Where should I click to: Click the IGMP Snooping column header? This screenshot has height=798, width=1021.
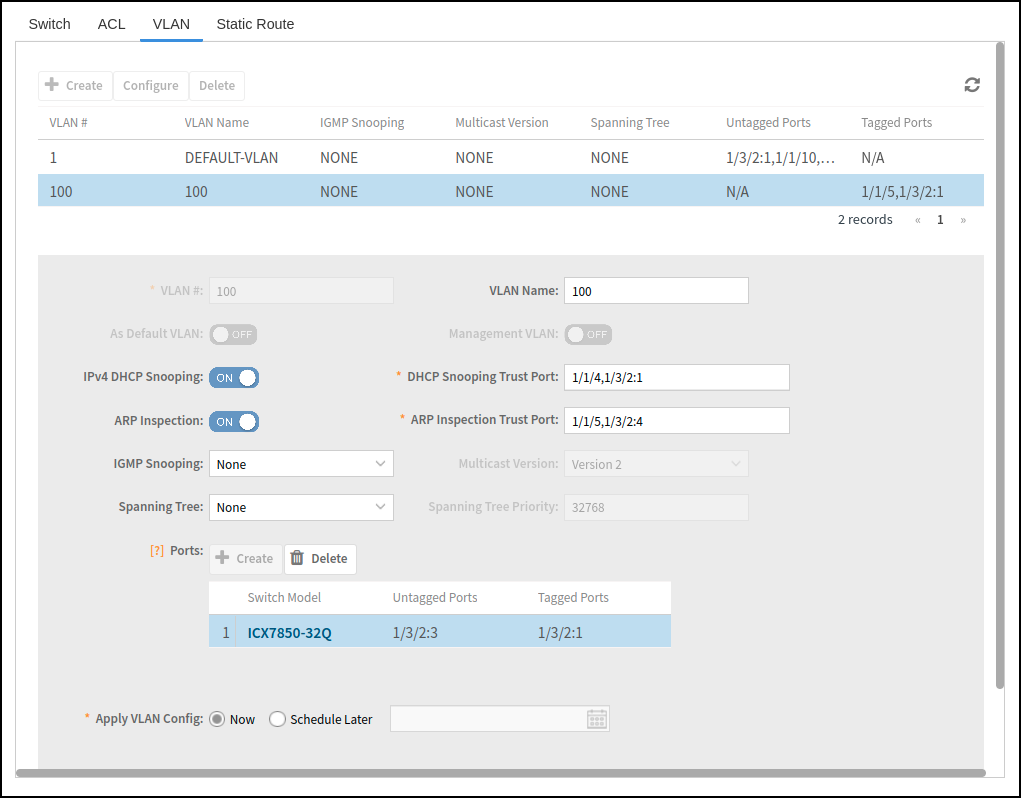tap(362, 123)
